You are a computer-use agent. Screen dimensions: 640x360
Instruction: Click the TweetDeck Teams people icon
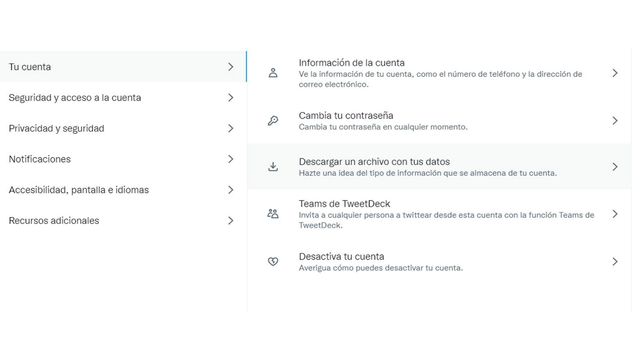click(273, 213)
